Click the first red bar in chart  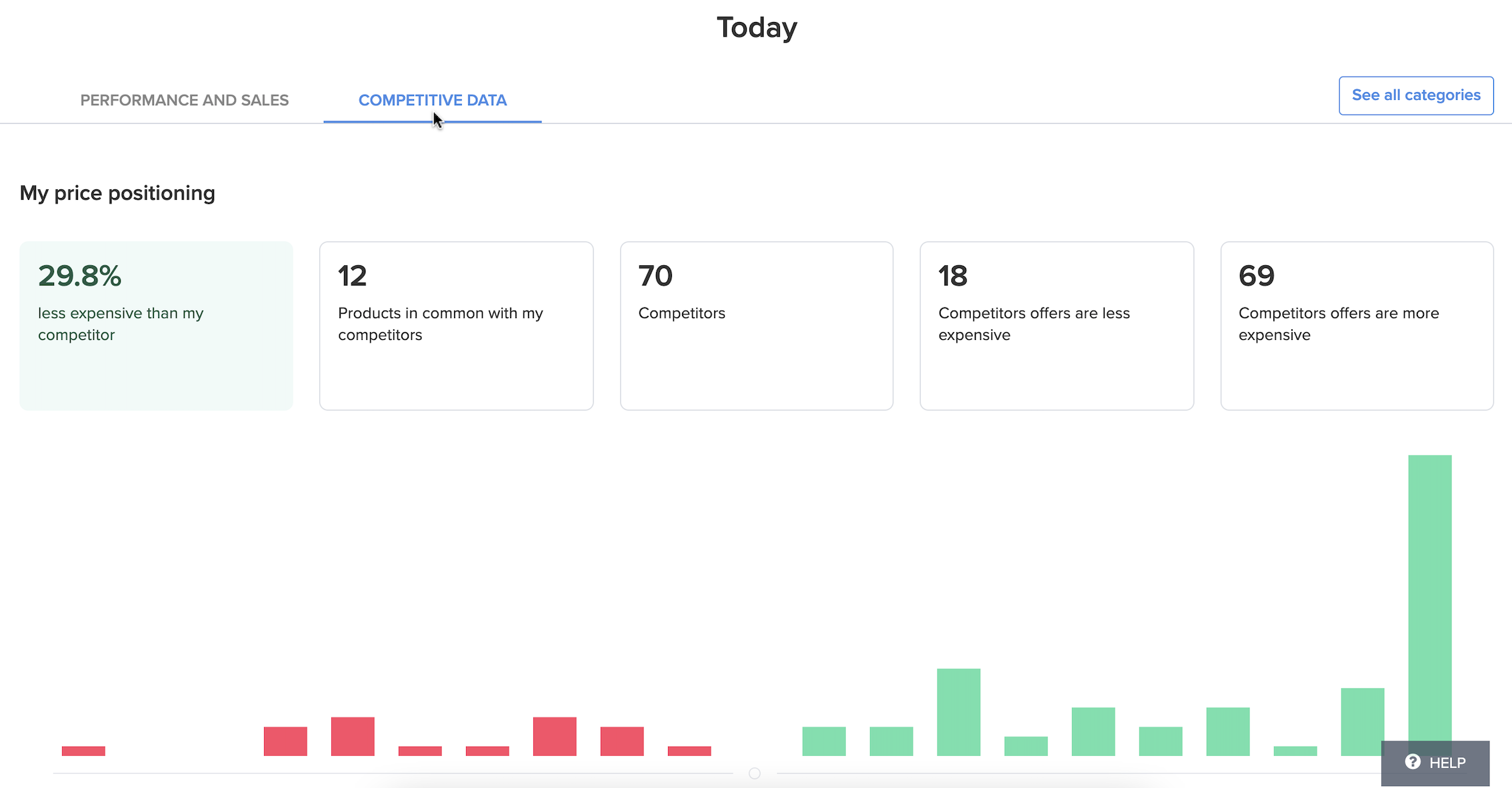click(83, 751)
